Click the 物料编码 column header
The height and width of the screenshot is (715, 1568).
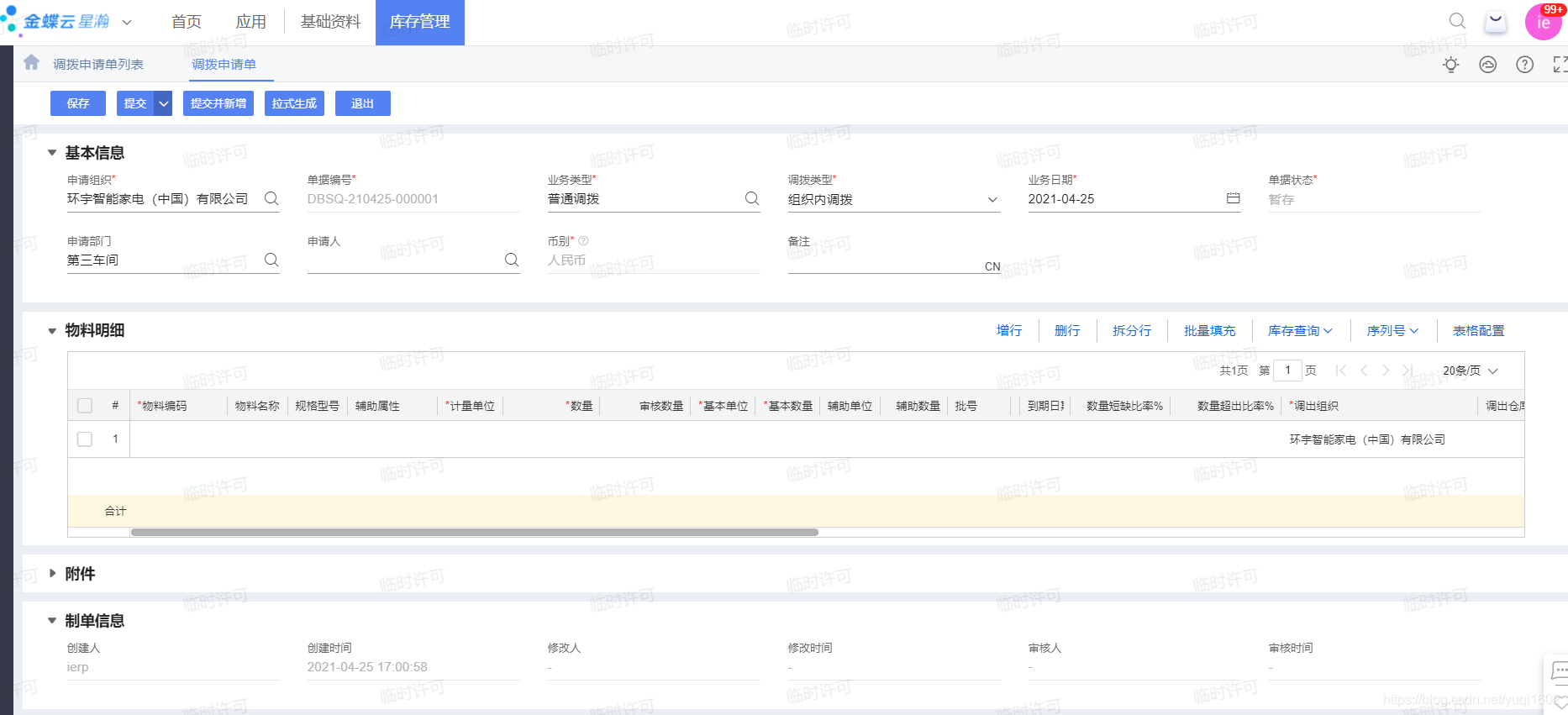click(x=165, y=406)
